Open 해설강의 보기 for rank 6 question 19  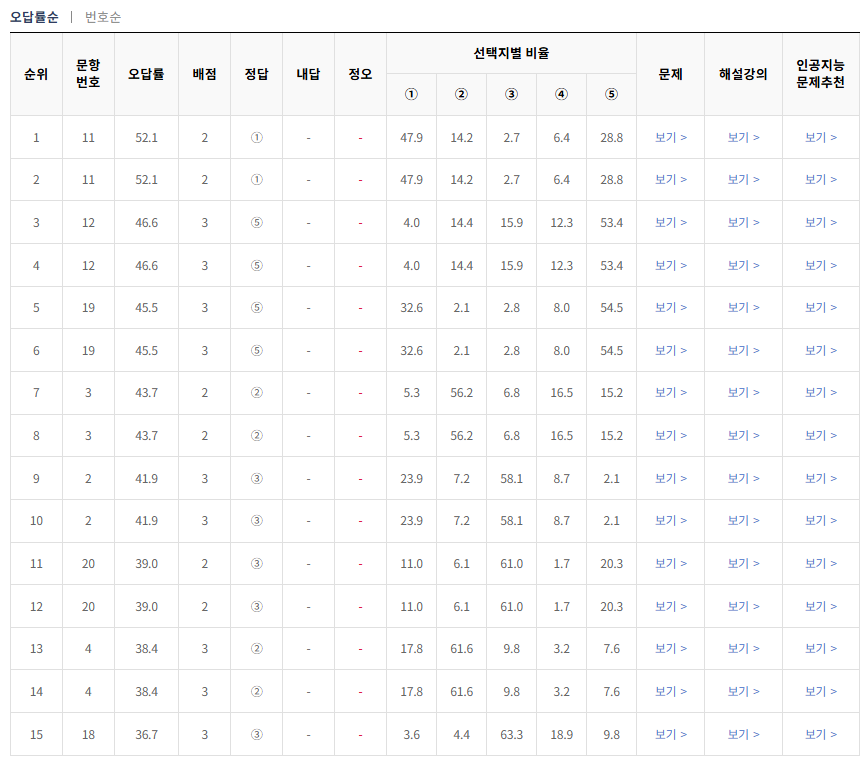[x=742, y=350]
